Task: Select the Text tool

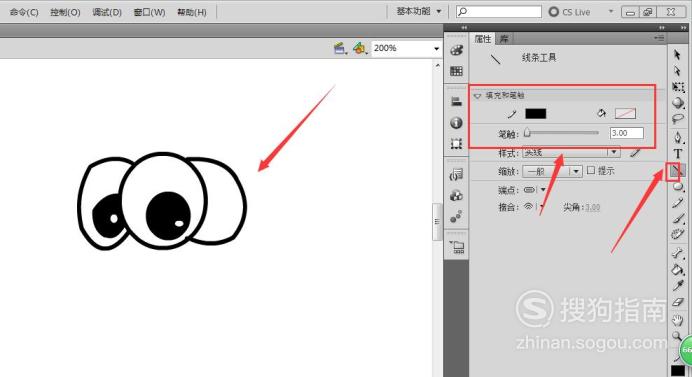Action: [x=678, y=154]
